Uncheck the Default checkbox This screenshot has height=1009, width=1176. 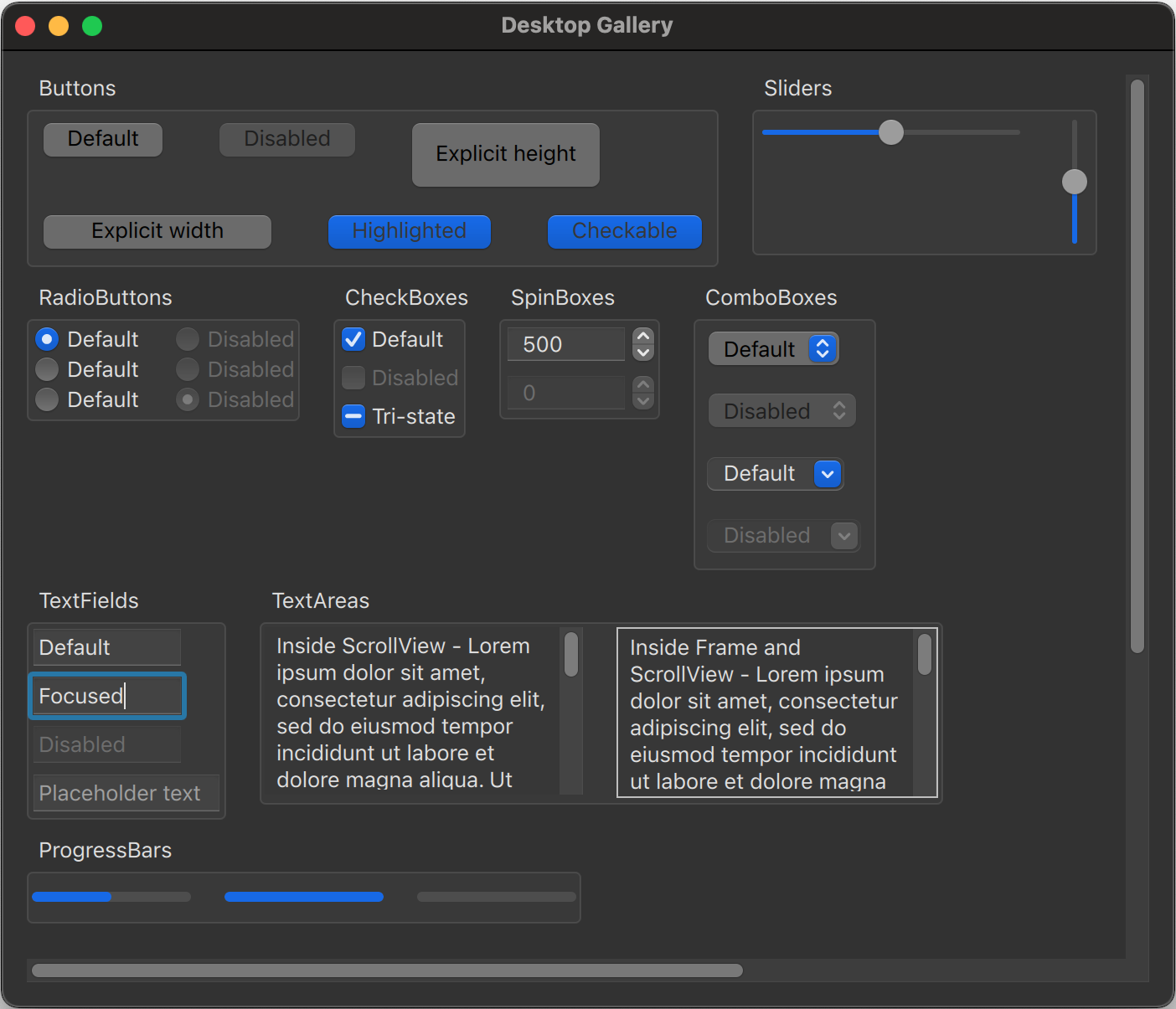pyautogui.click(x=353, y=339)
